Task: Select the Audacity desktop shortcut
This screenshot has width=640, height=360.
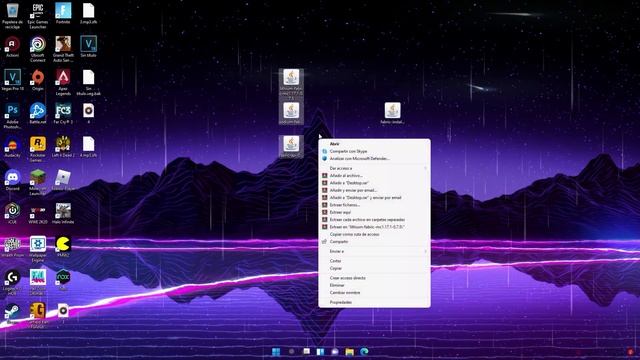Action: tap(12, 147)
